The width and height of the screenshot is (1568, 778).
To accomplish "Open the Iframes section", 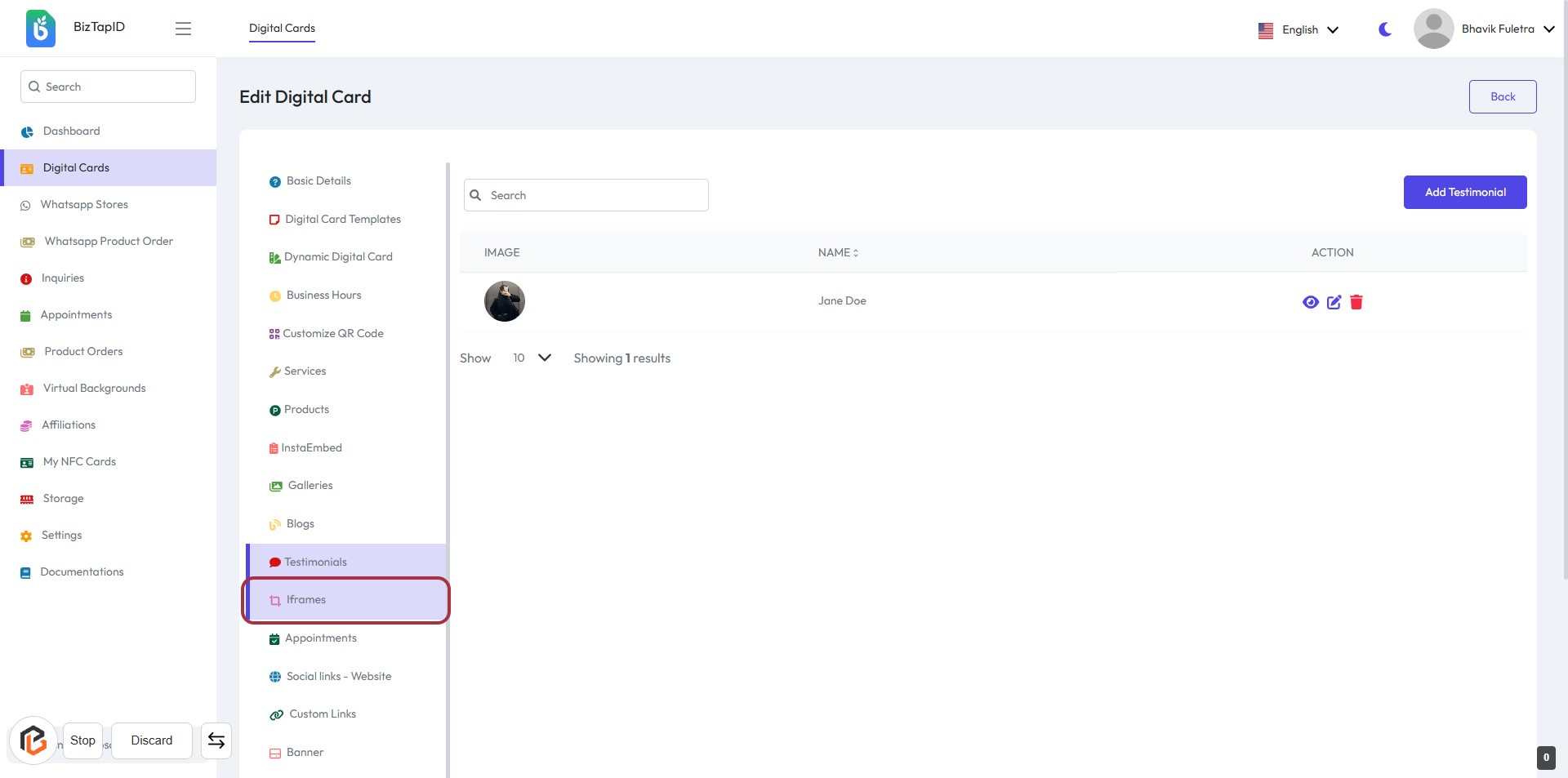I will (x=306, y=600).
